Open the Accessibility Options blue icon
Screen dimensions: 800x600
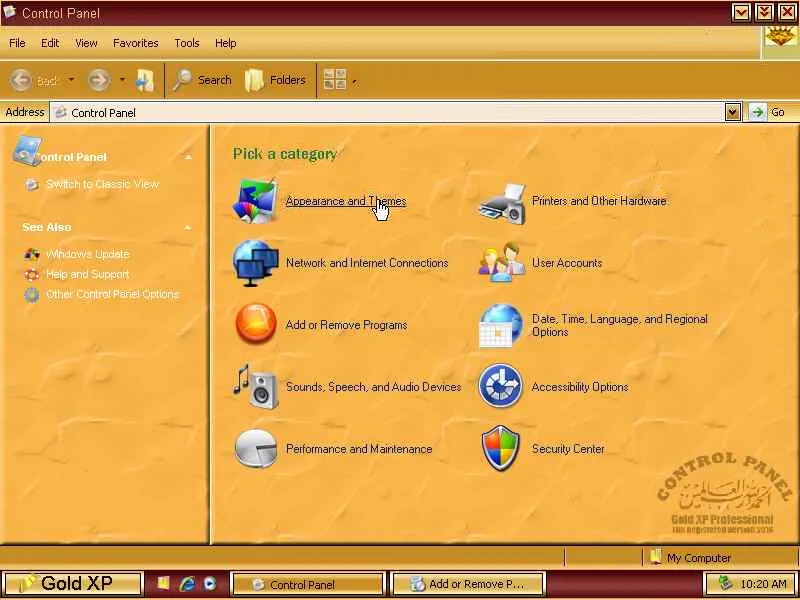[501, 386]
